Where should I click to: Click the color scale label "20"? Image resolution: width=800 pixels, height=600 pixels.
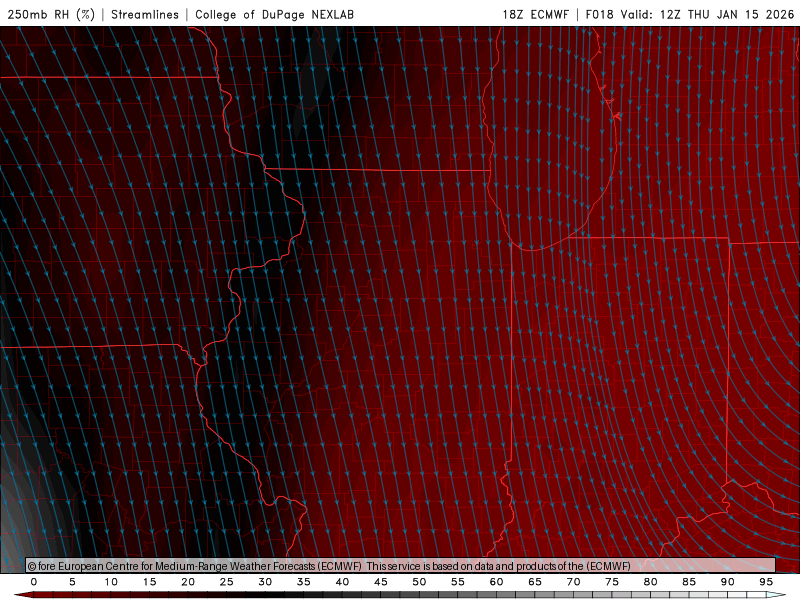pos(188,582)
